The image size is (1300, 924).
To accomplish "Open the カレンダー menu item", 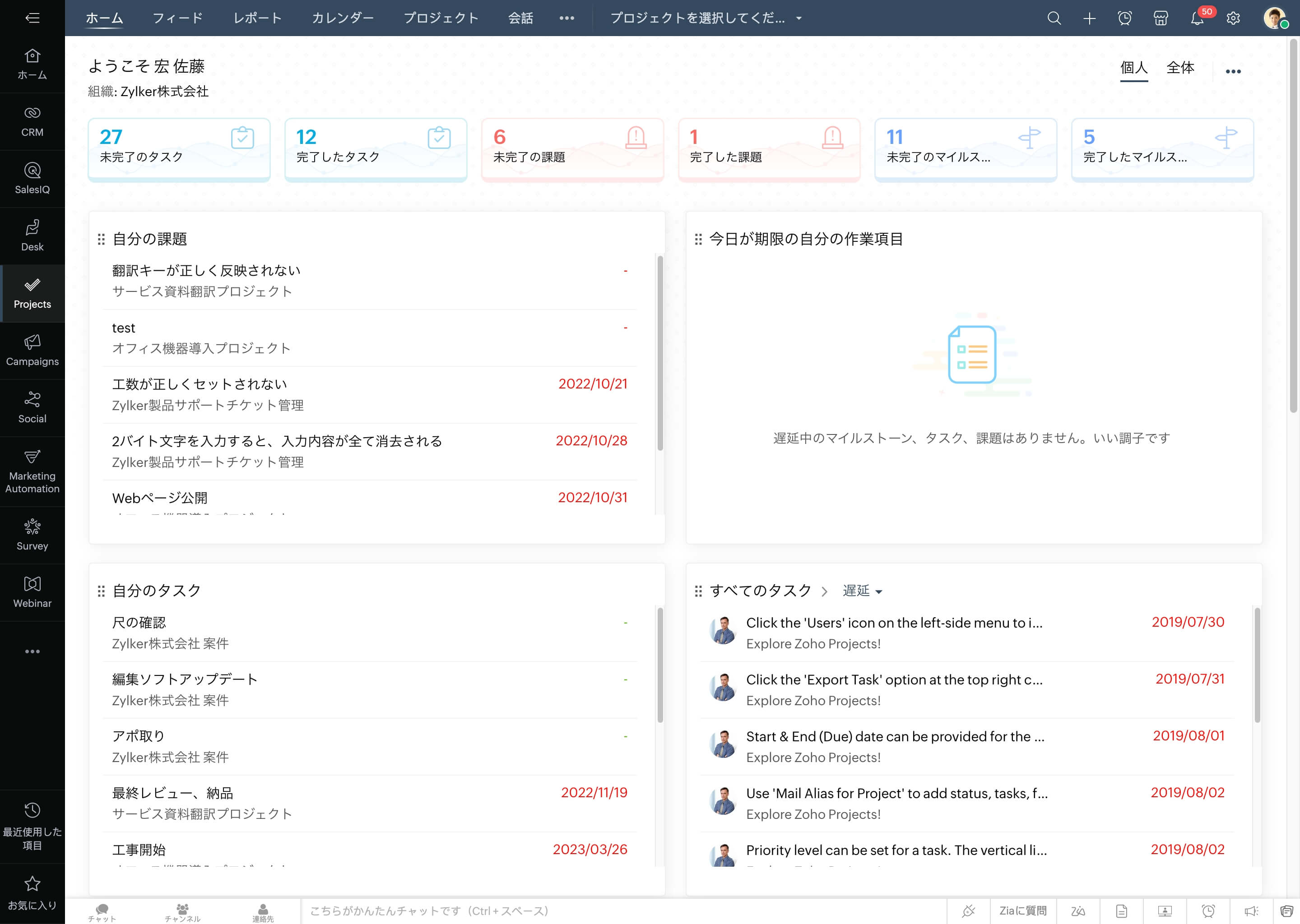I will [x=343, y=18].
